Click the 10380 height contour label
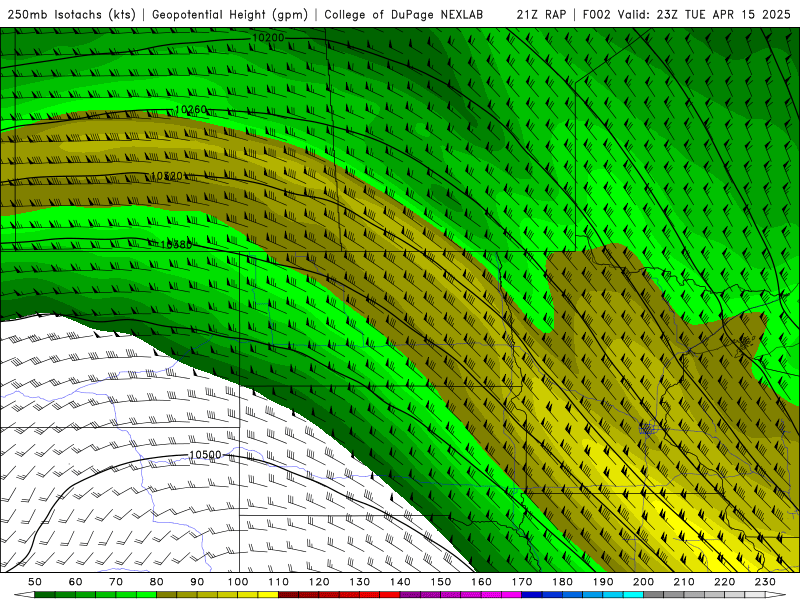The width and height of the screenshot is (800, 600). click(x=176, y=244)
